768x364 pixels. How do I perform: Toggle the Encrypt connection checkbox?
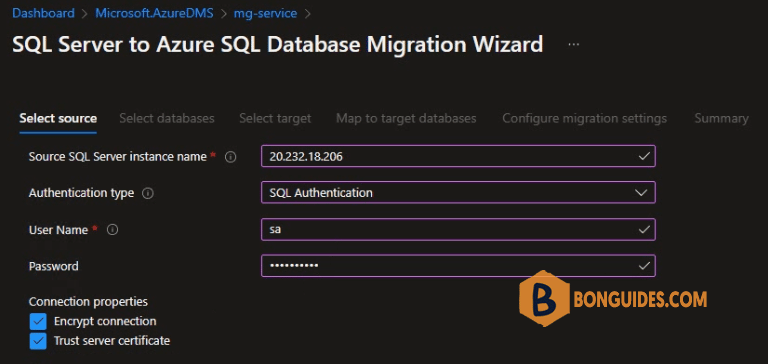pyautogui.click(x=38, y=322)
